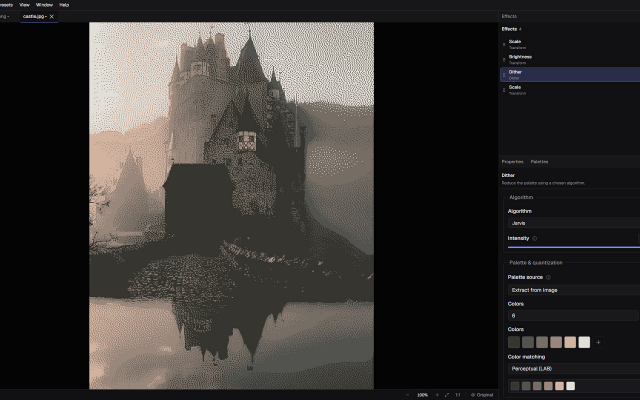
Task: Open the Help menu
Action: pyautogui.click(x=64, y=5)
